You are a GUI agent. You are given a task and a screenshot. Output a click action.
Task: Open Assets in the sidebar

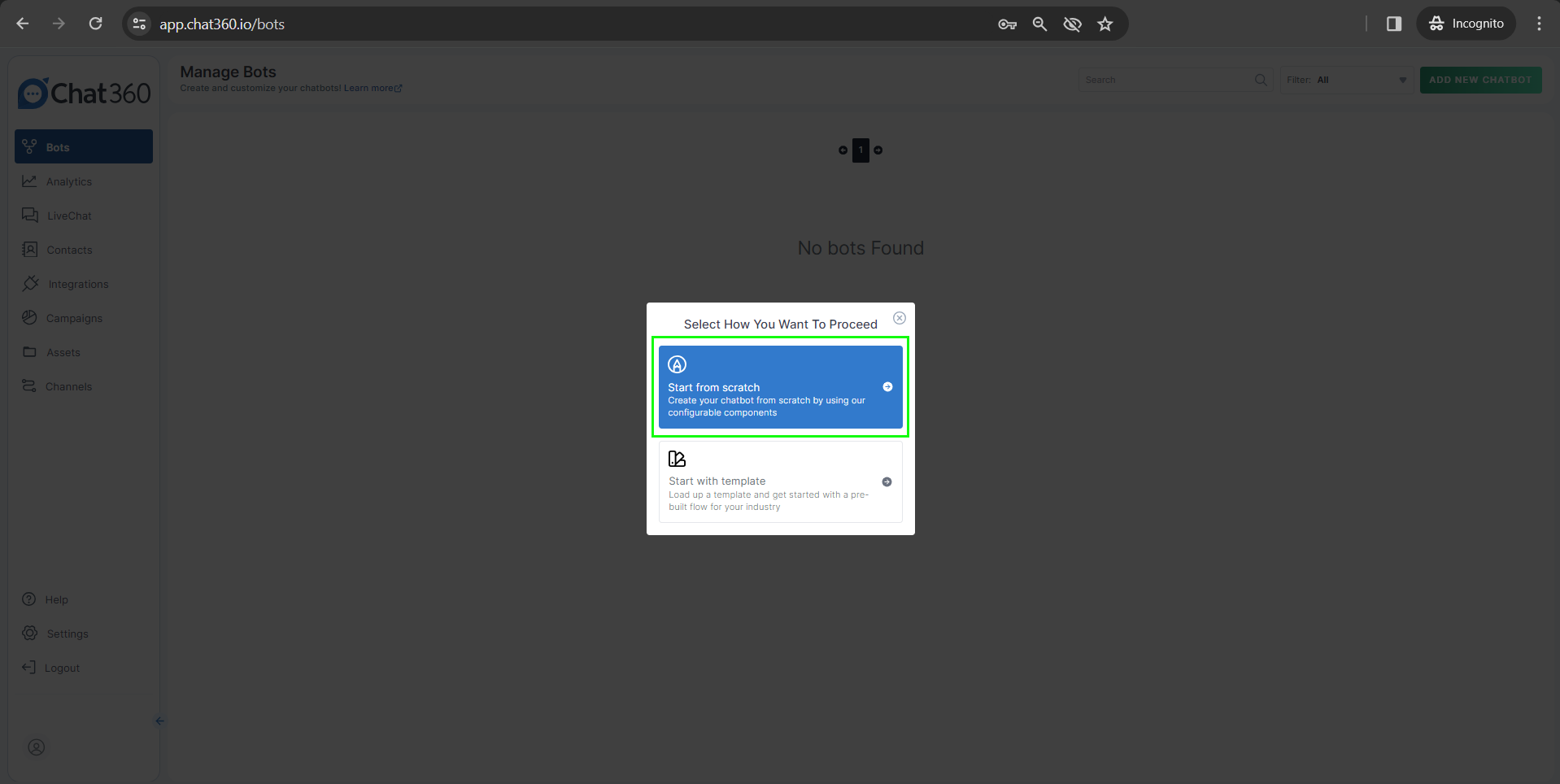[x=84, y=352]
